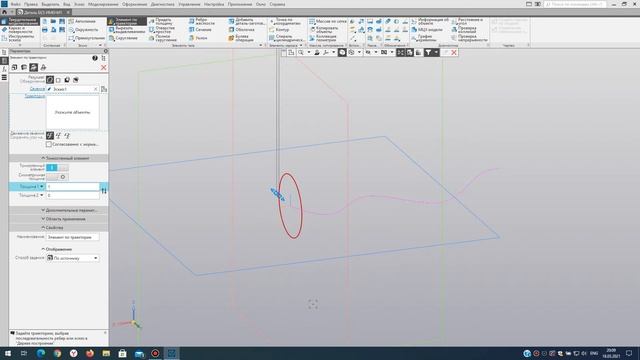This screenshot has height=360, width=640.
Task: Collapse the Тонкостенный элемент section
Action: coord(58,158)
